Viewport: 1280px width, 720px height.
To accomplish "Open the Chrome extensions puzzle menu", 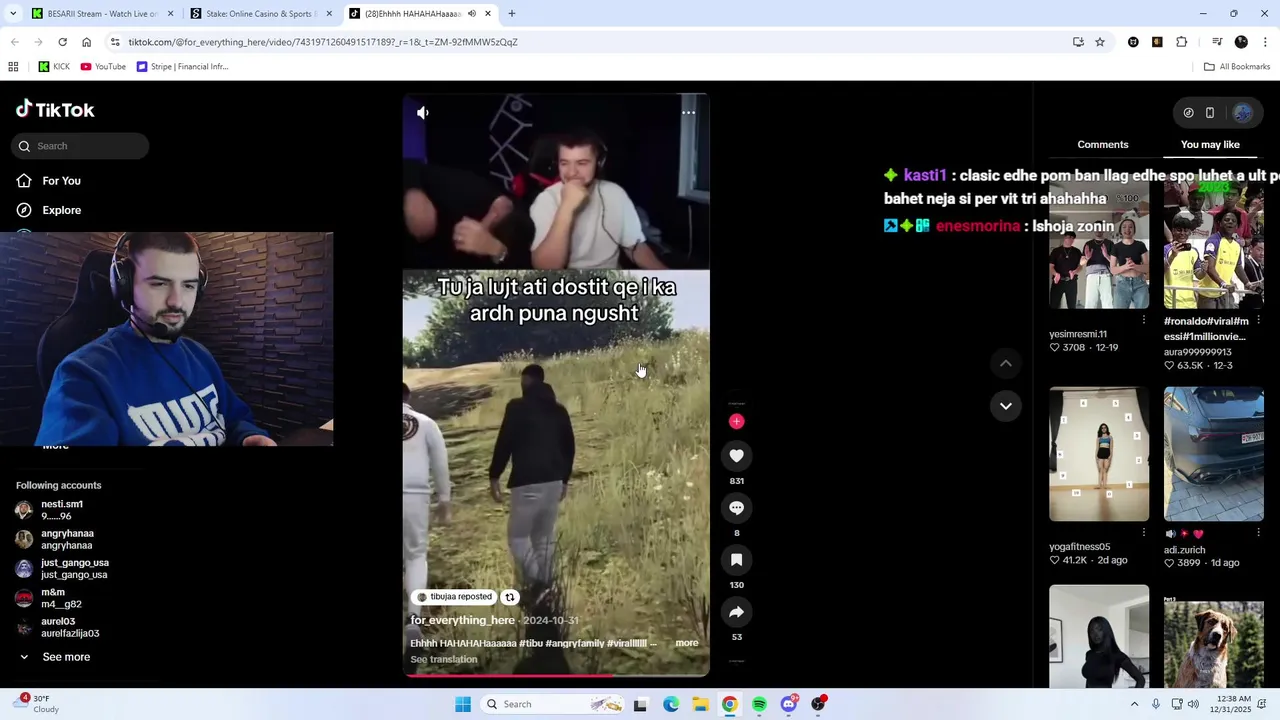I will pos(1182,42).
